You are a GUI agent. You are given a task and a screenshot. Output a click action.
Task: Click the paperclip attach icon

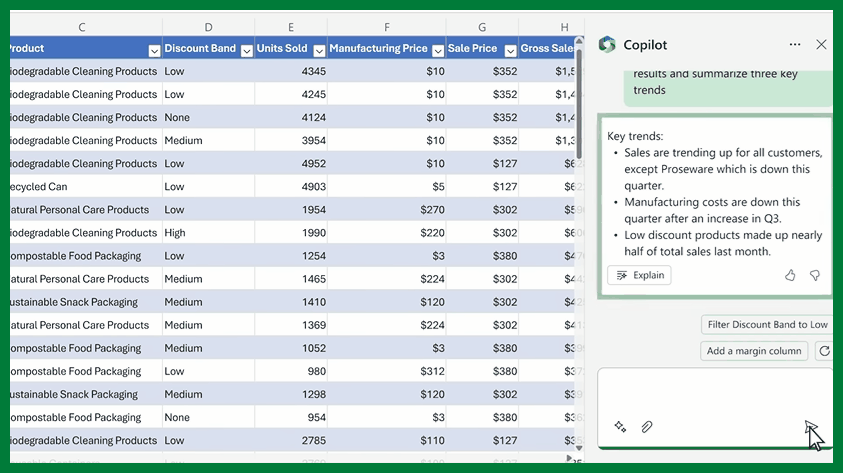click(x=647, y=427)
